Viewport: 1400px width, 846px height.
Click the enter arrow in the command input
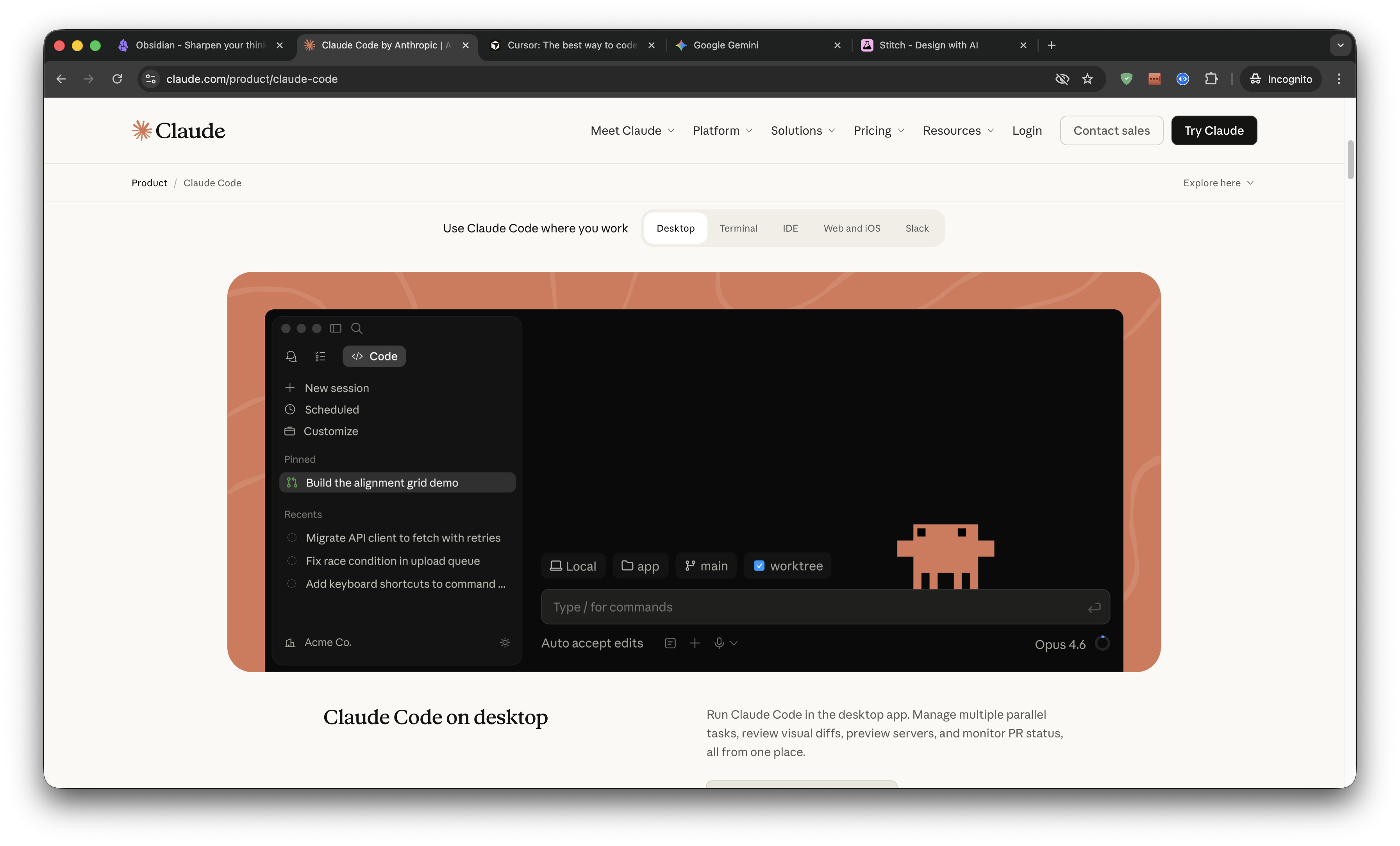click(x=1094, y=608)
